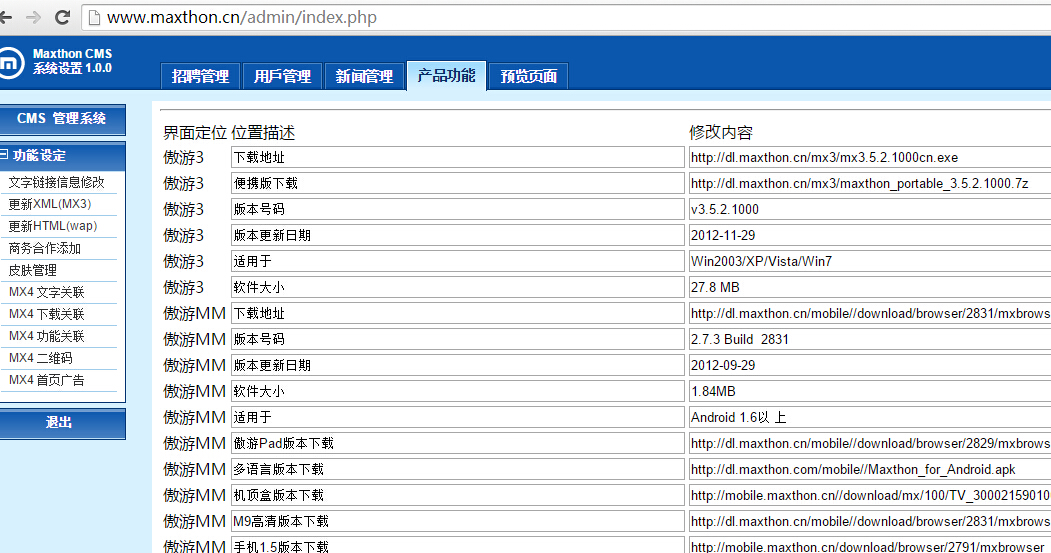
Task: Open the 招聘管理 tab
Action: coord(200,76)
